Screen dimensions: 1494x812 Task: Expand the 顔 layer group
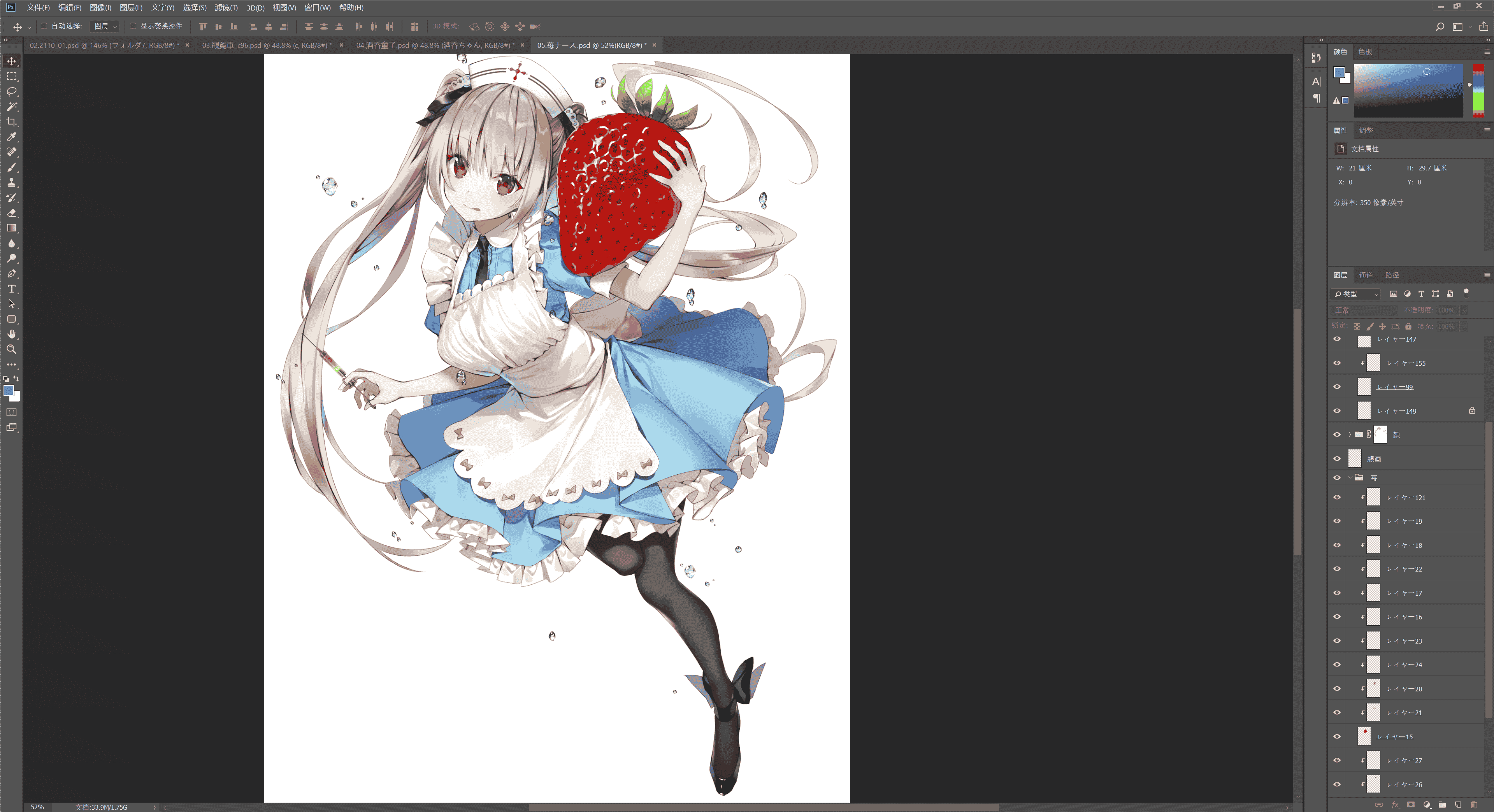pos(1350,435)
